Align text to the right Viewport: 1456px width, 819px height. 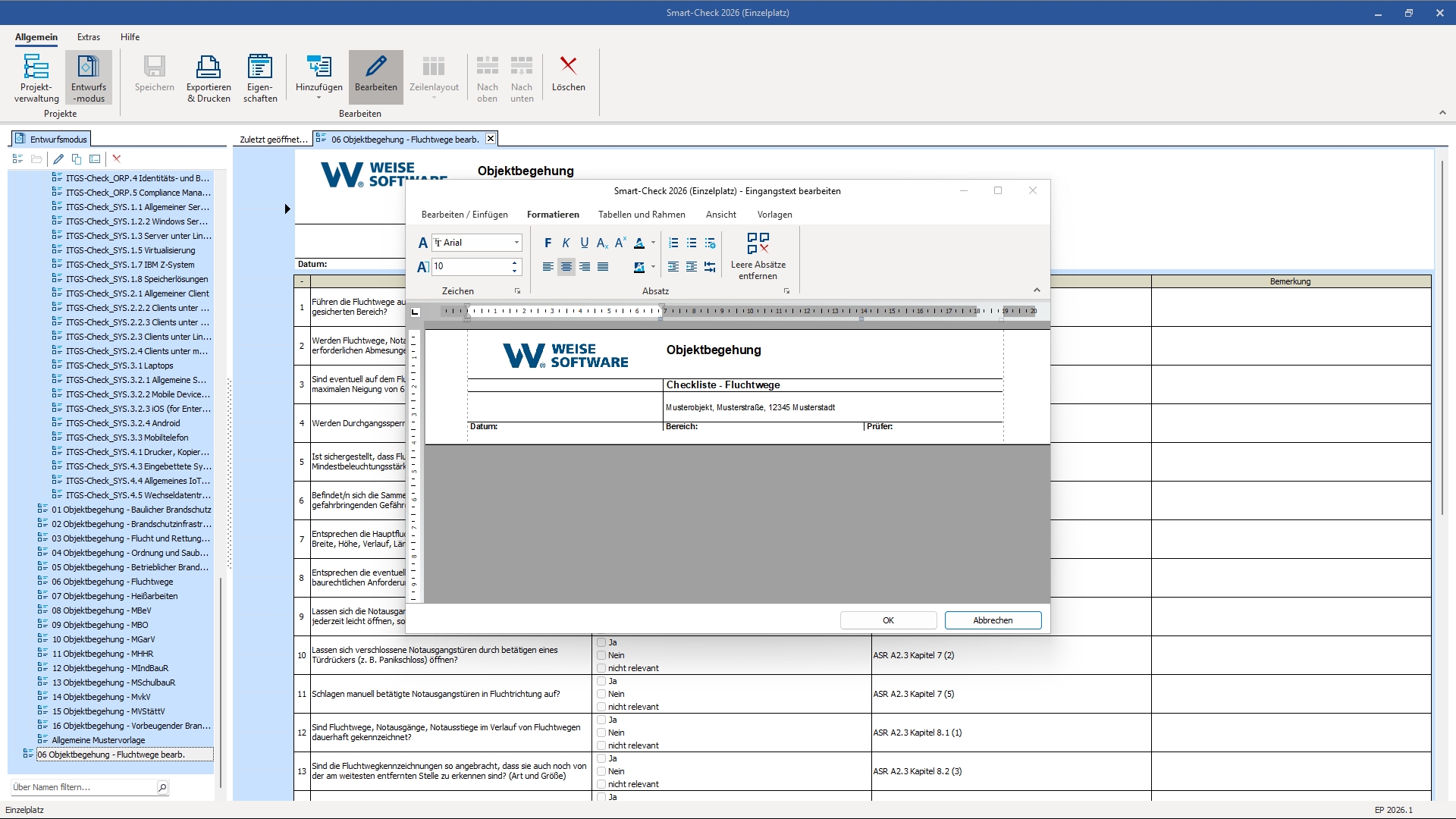pyautogui.click(x=585, y=267)
